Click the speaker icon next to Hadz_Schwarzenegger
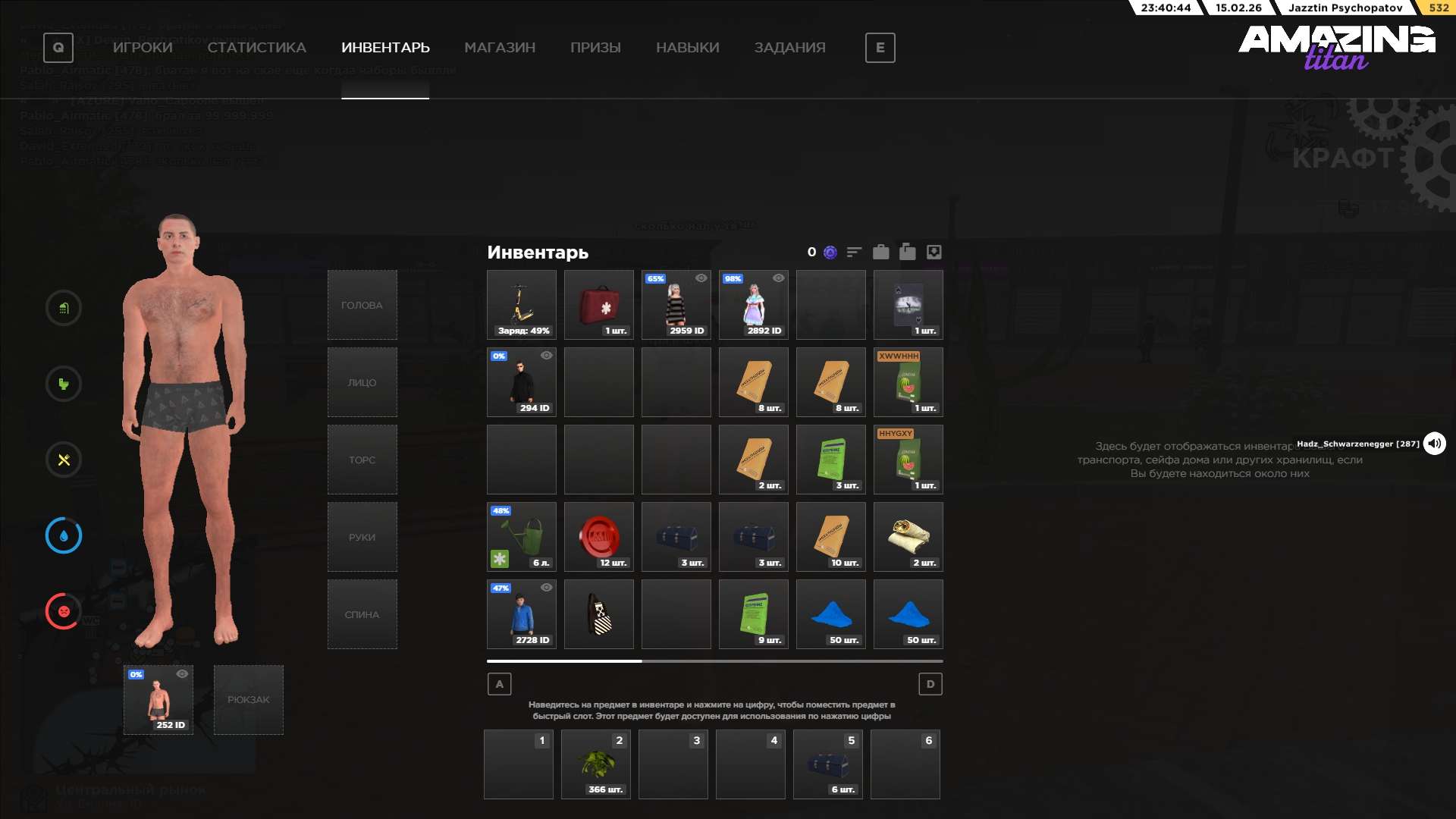Viewport: 1456px width, 819px height. [1434, 444]
